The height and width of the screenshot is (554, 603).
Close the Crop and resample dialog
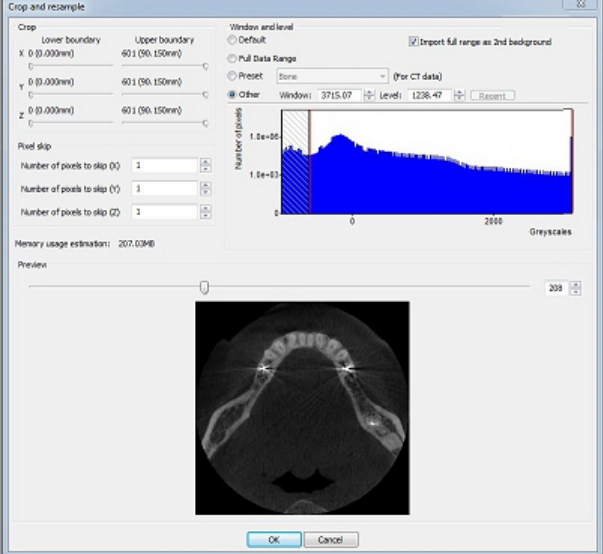[581, 4]
